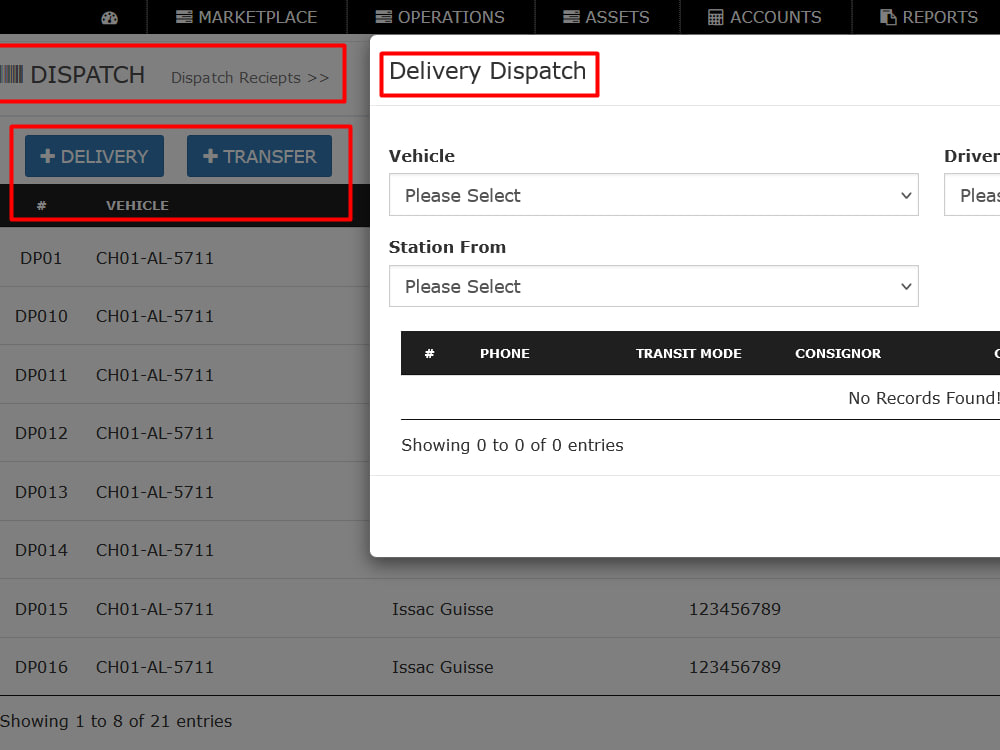
Task: Open the REPORTS menu
Action: (x=929, y=17)
